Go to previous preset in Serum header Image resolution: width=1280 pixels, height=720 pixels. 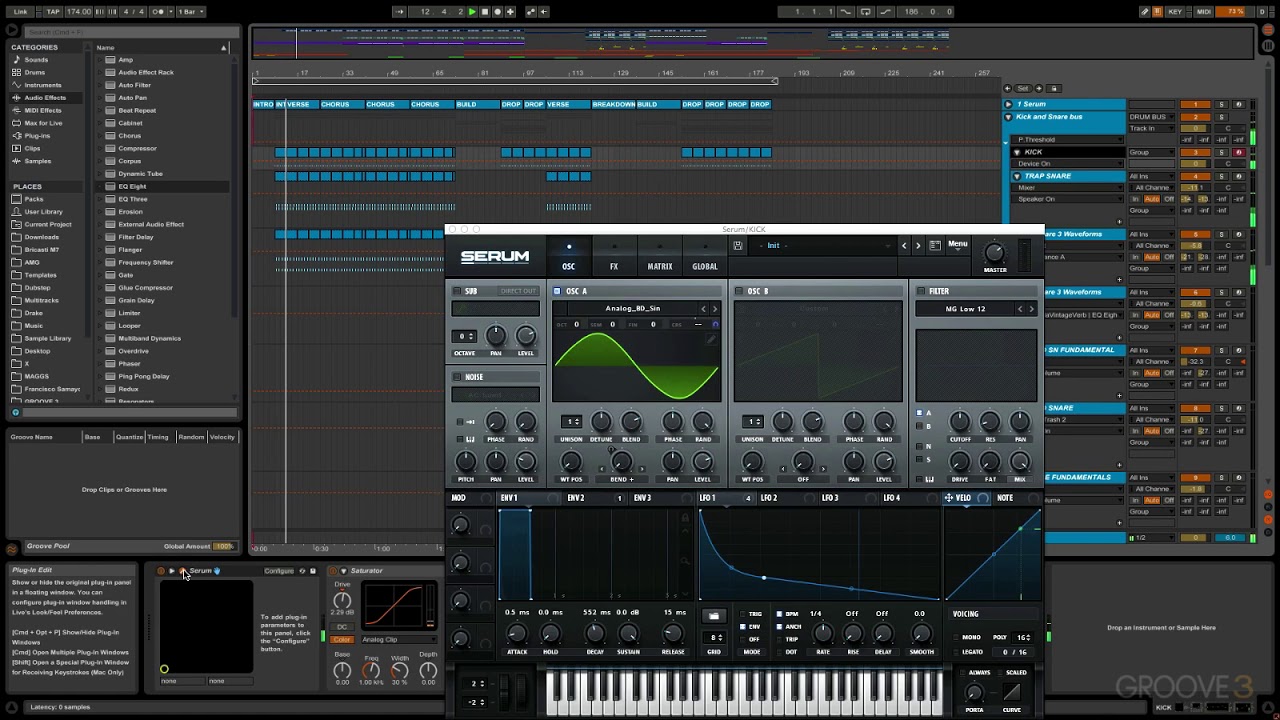(904, 245)
